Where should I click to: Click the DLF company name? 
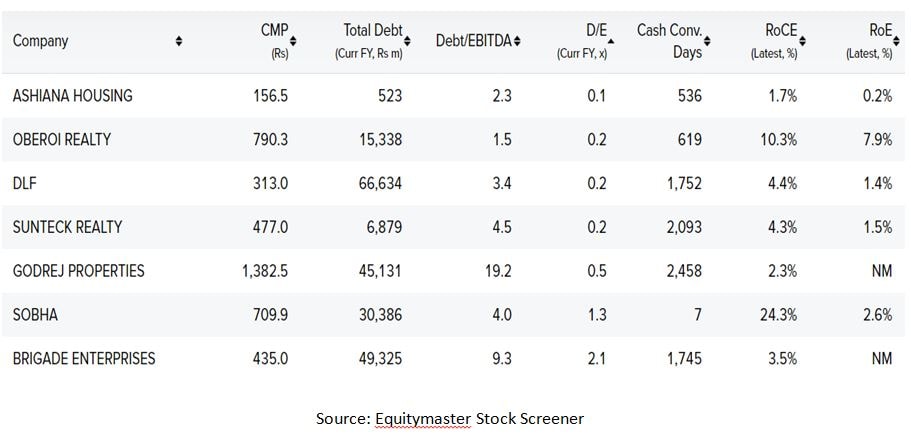click(x=24, y=184)
